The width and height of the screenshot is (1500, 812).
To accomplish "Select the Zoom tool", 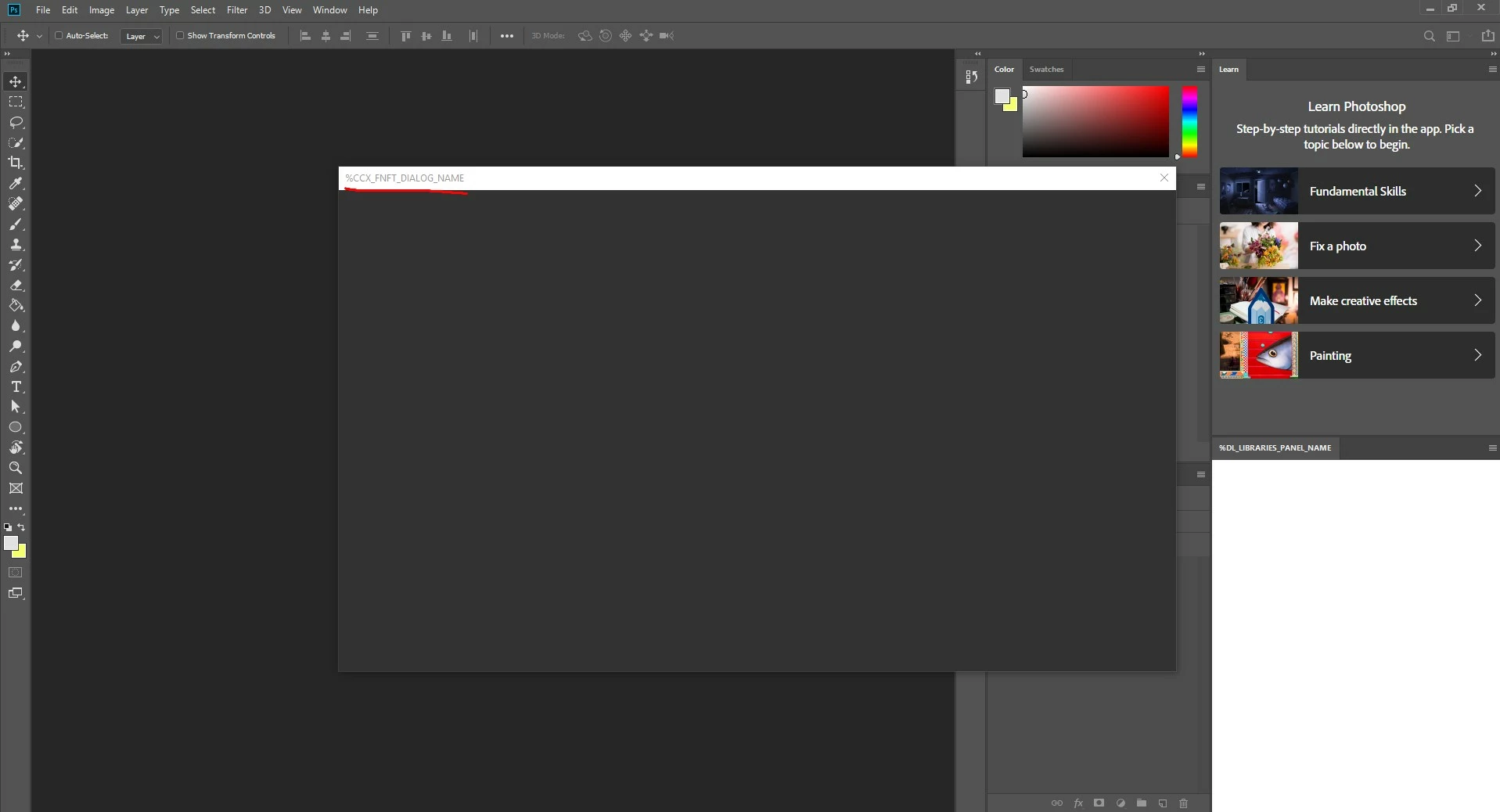I will (16, 468).
